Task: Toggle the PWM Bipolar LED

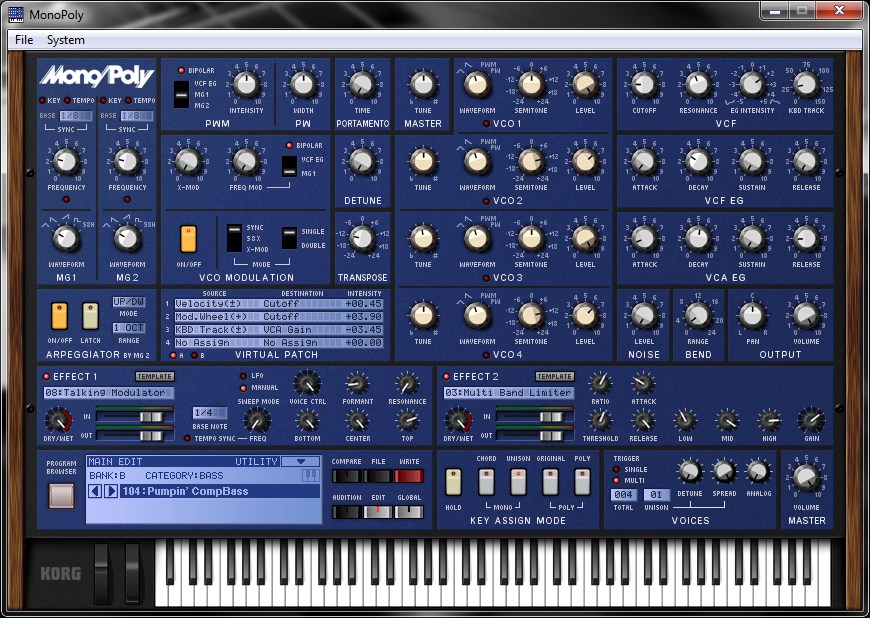Action: (x=181, y=70)
